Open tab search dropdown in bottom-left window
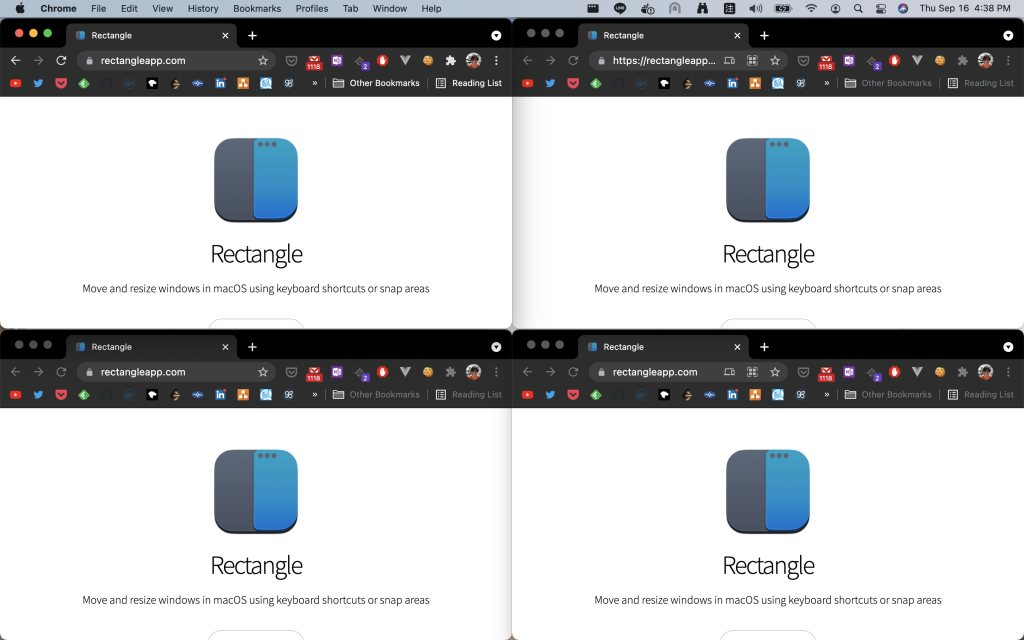This screenshot has width=1024, height=640. click(496, 347)
